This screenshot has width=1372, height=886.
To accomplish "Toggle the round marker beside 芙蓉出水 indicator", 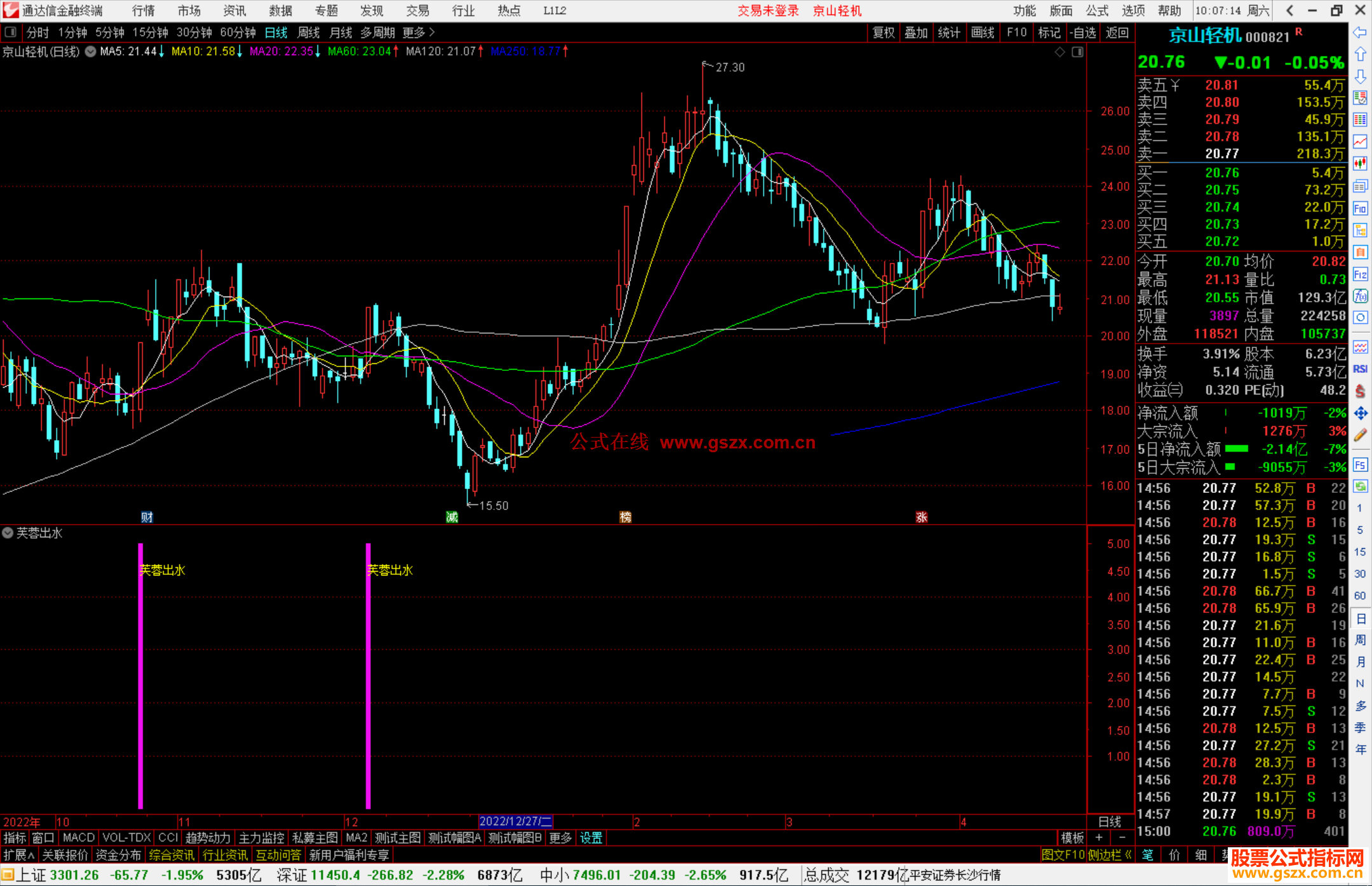I will click(x=8, y=533).
